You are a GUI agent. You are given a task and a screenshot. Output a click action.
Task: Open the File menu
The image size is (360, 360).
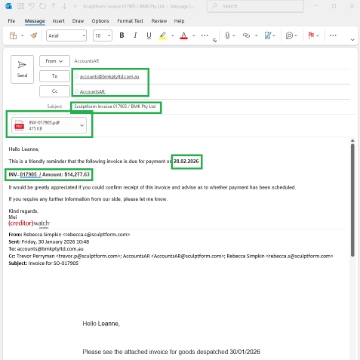pyautogui.click(x=11, y=21)
